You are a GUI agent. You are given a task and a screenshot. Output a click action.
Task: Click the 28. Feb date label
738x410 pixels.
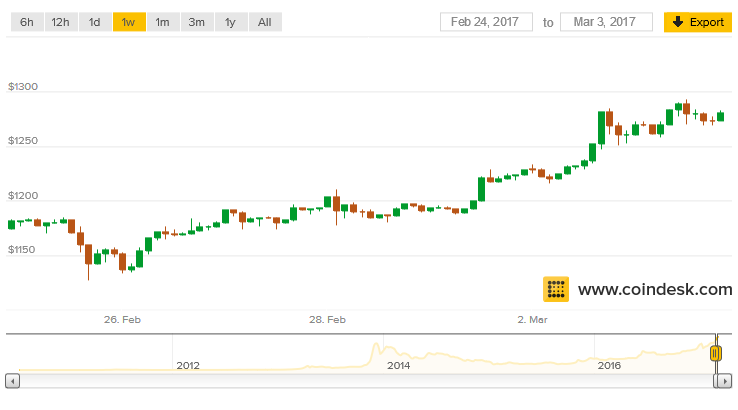(x=328, y=320)
